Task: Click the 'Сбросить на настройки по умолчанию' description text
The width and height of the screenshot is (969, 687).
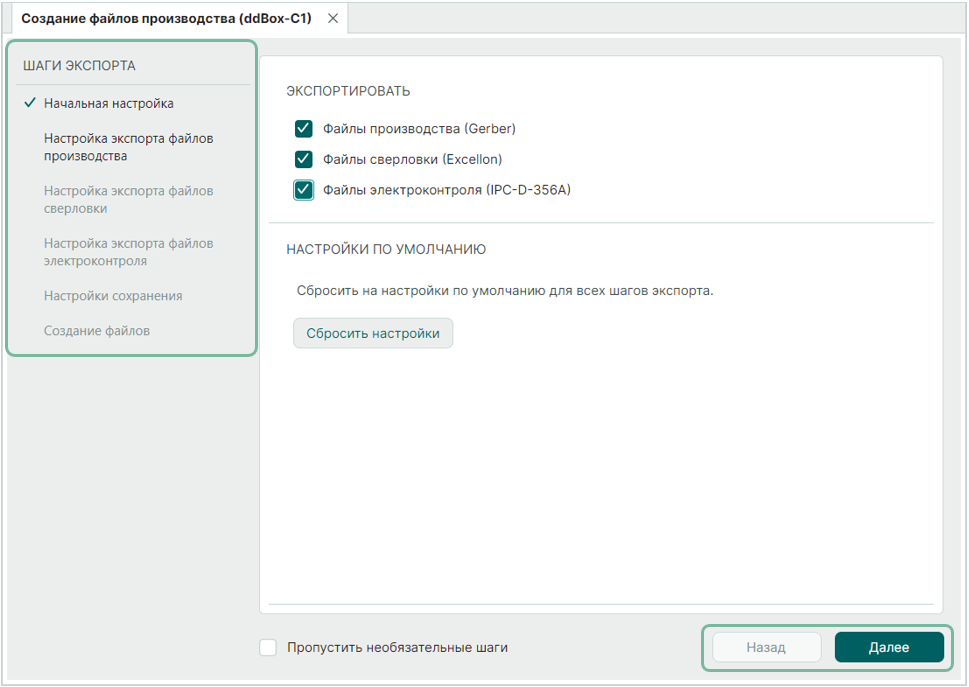Action: pos(505,290)
